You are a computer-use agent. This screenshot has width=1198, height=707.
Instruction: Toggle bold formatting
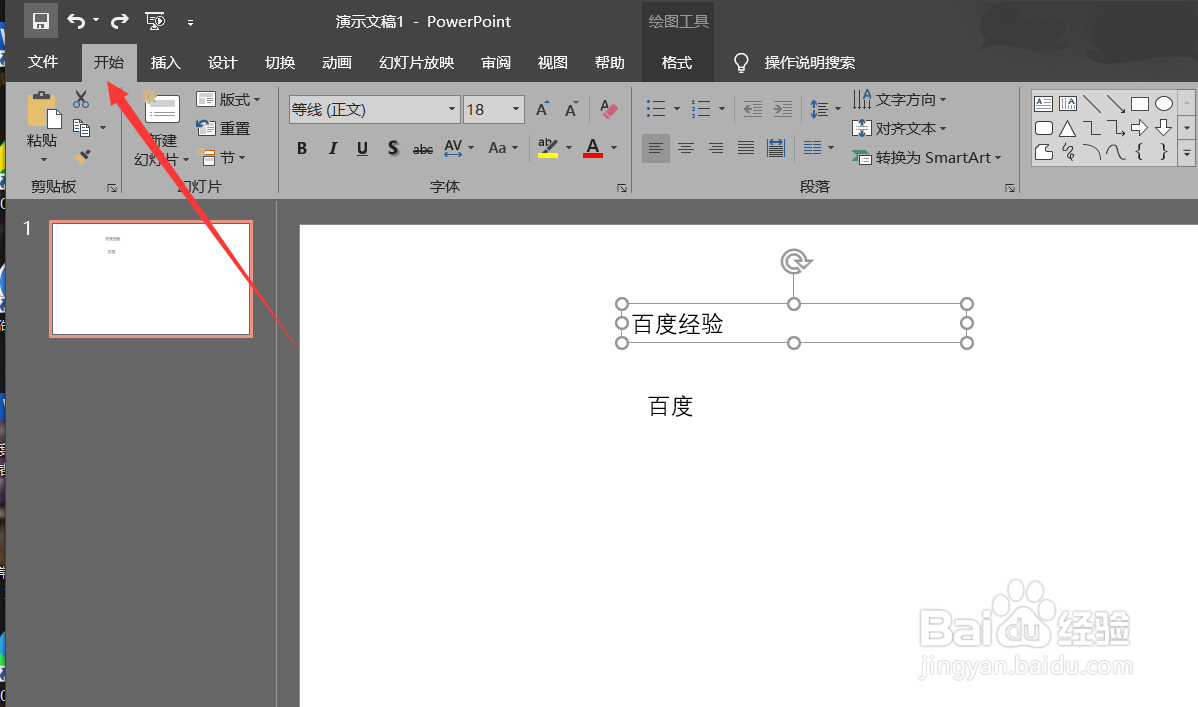302,148
